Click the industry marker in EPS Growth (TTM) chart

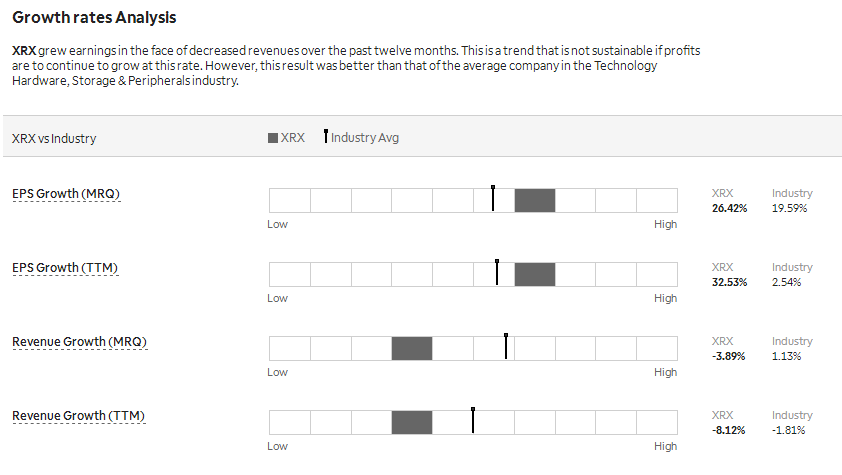click(x=497, y=272)
